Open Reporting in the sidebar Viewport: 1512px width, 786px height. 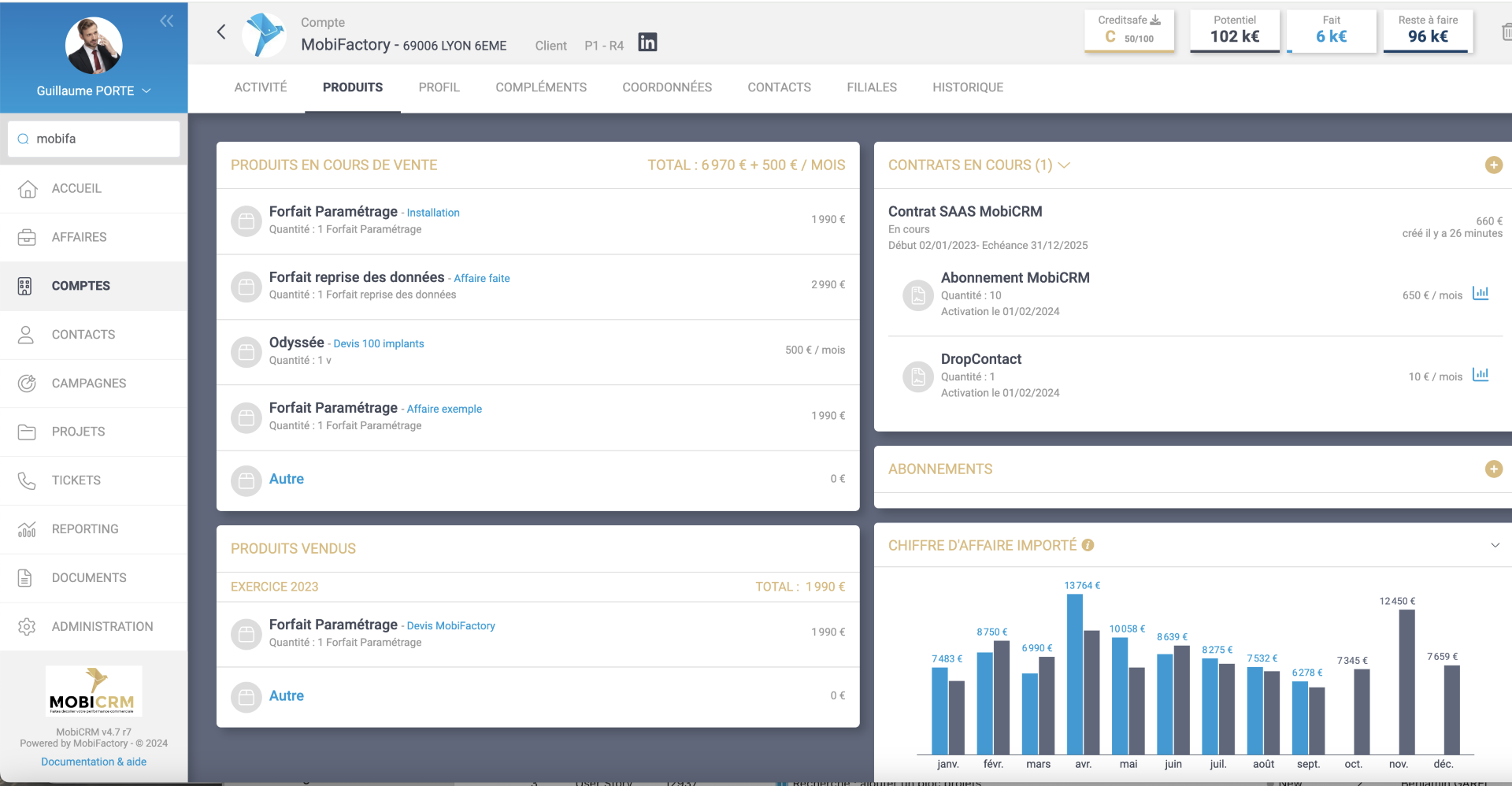point(85,529)
